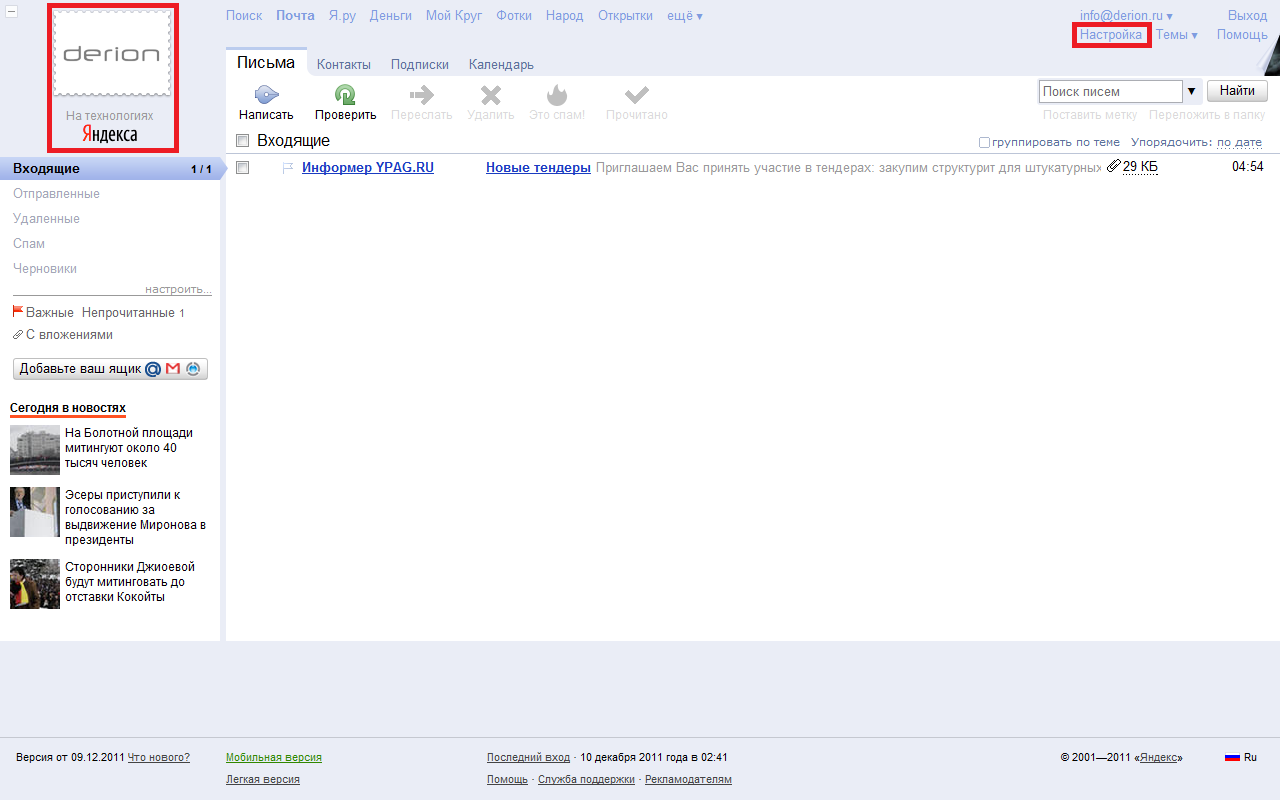Screen dimensions: 1280x800
Task: Click the Проверить check mail icon
Action: click(345, 95)
